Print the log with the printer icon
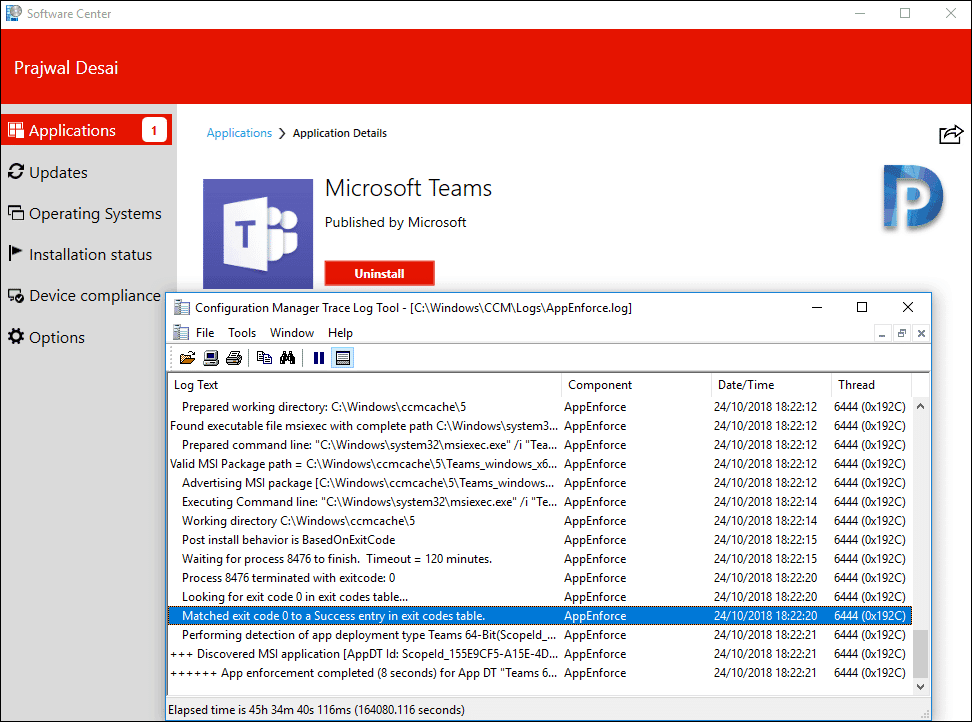The height and width of the screenshot is (722, 972). 234,358
